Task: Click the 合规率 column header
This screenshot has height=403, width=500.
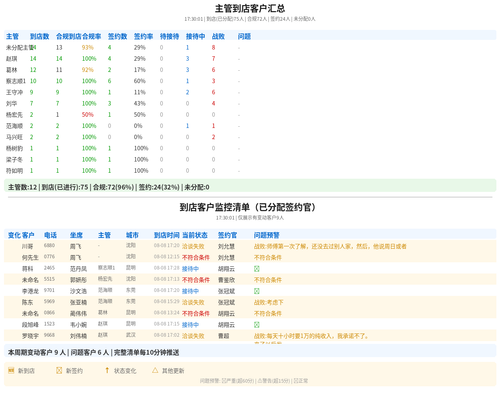Action: coord(92,36)
